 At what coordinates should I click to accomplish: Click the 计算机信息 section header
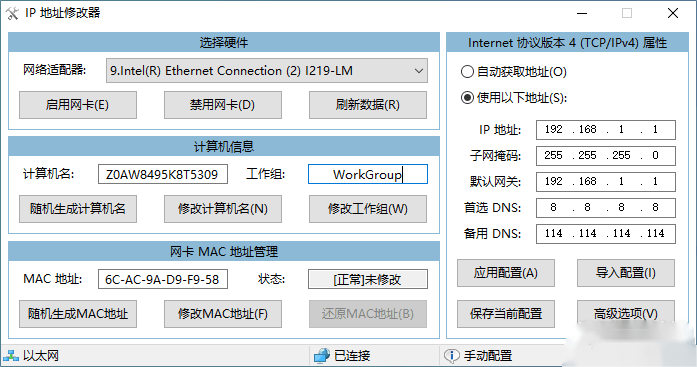coord(224,146)
